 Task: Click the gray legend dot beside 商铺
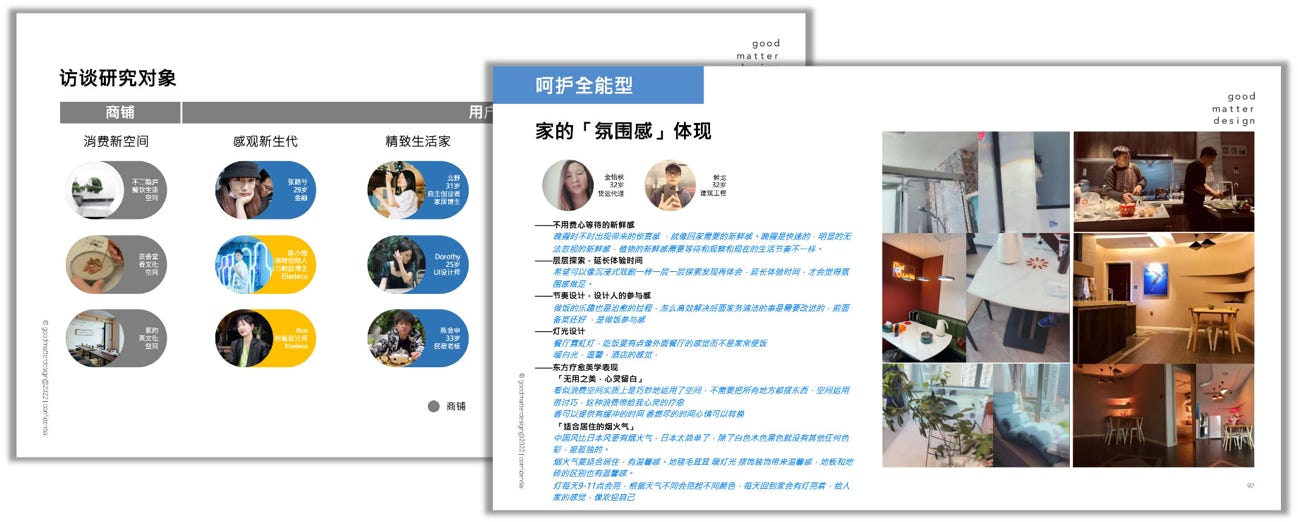click(433, 406)
